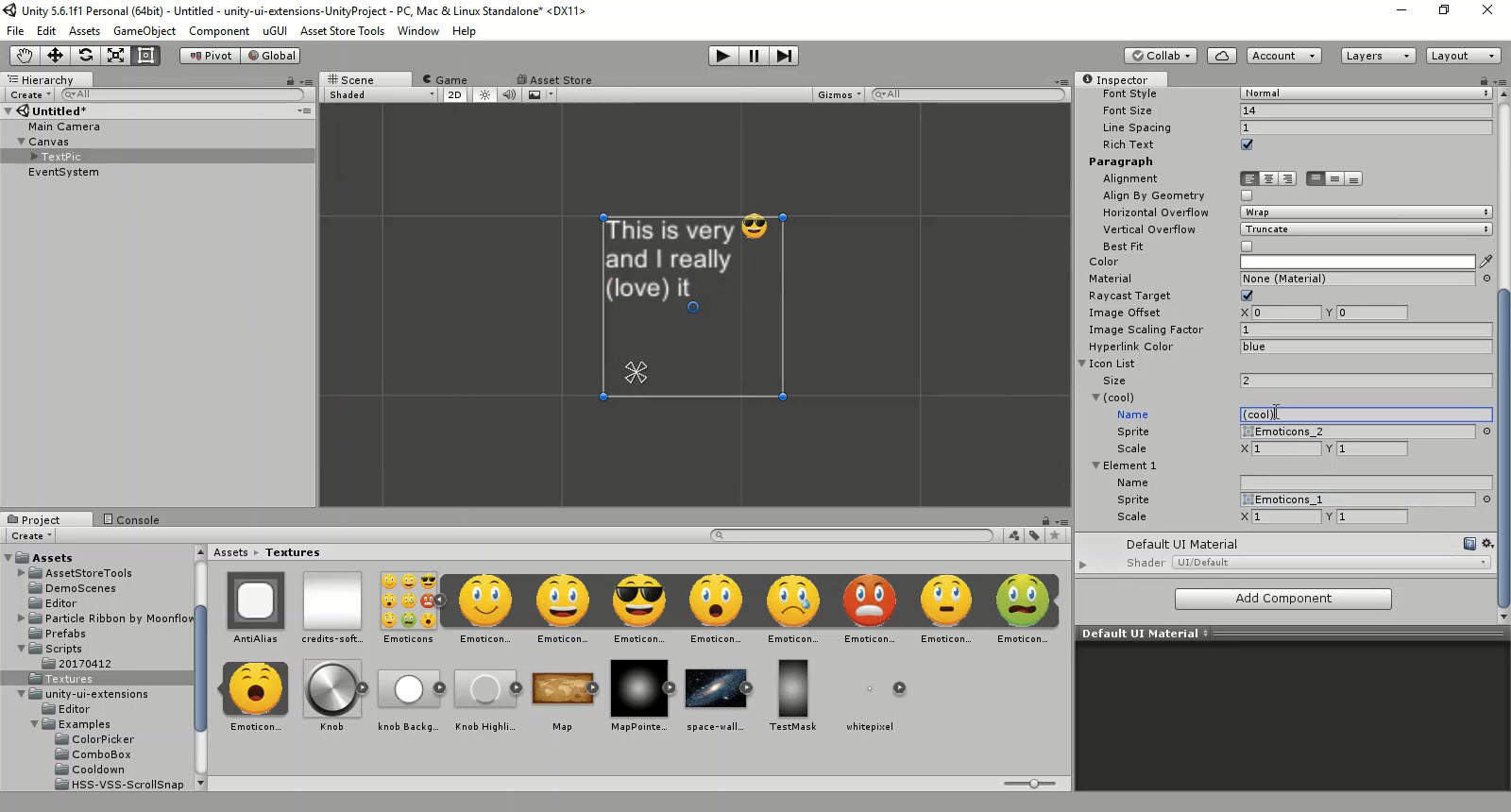Open Emoticons_1 sprite object picker

pyautogui.click(x=1486, y=499)
